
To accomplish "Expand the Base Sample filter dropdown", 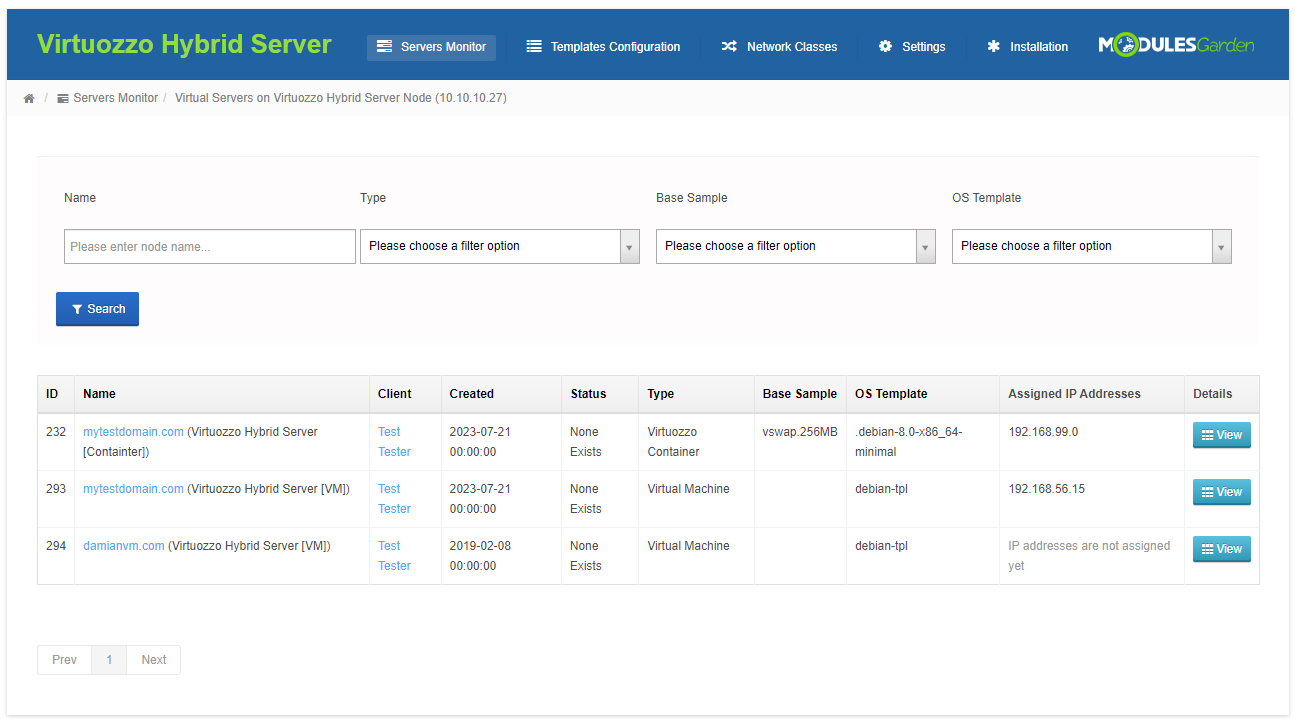I will 796,247.
